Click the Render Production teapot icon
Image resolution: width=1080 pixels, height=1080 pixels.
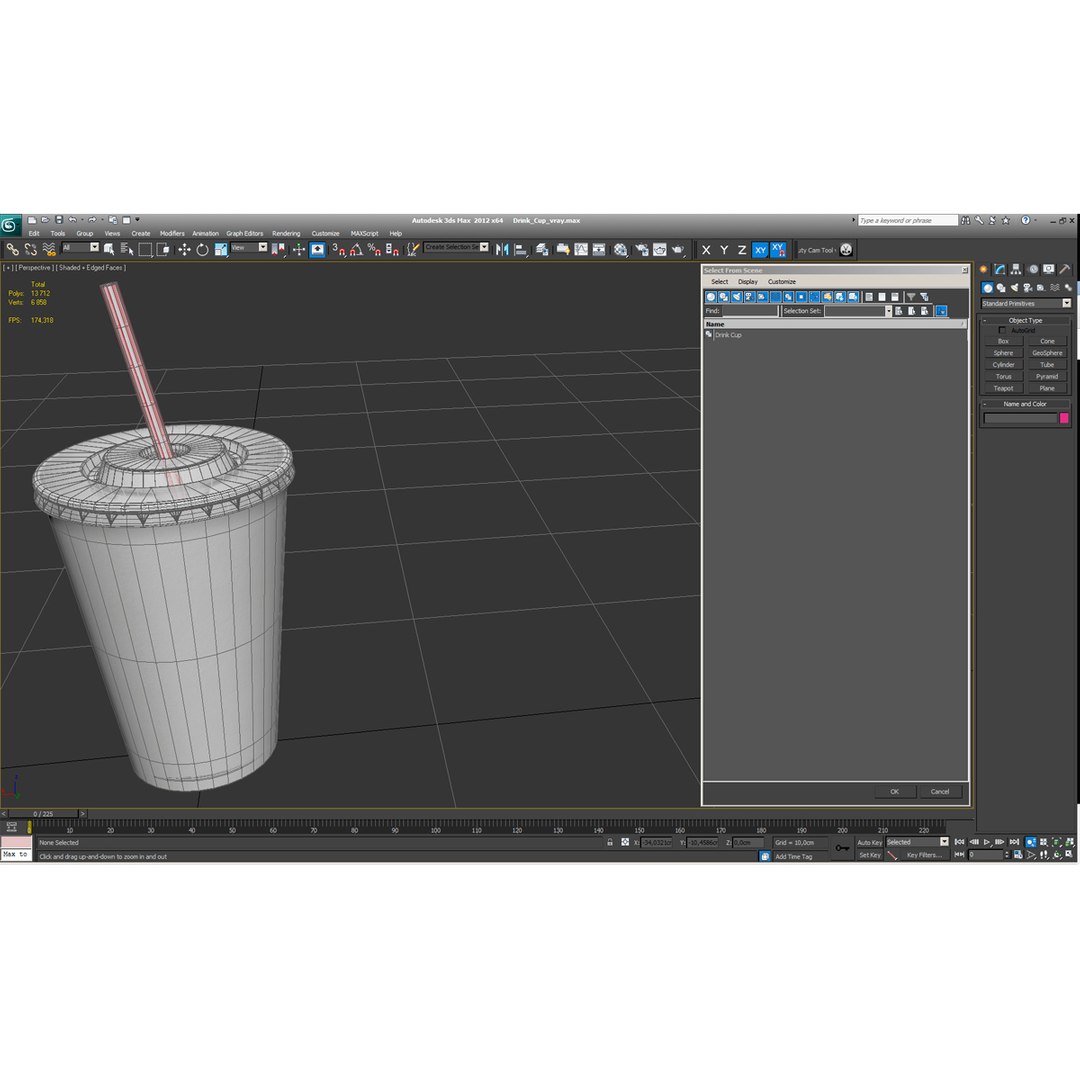[x=678, y=249]
